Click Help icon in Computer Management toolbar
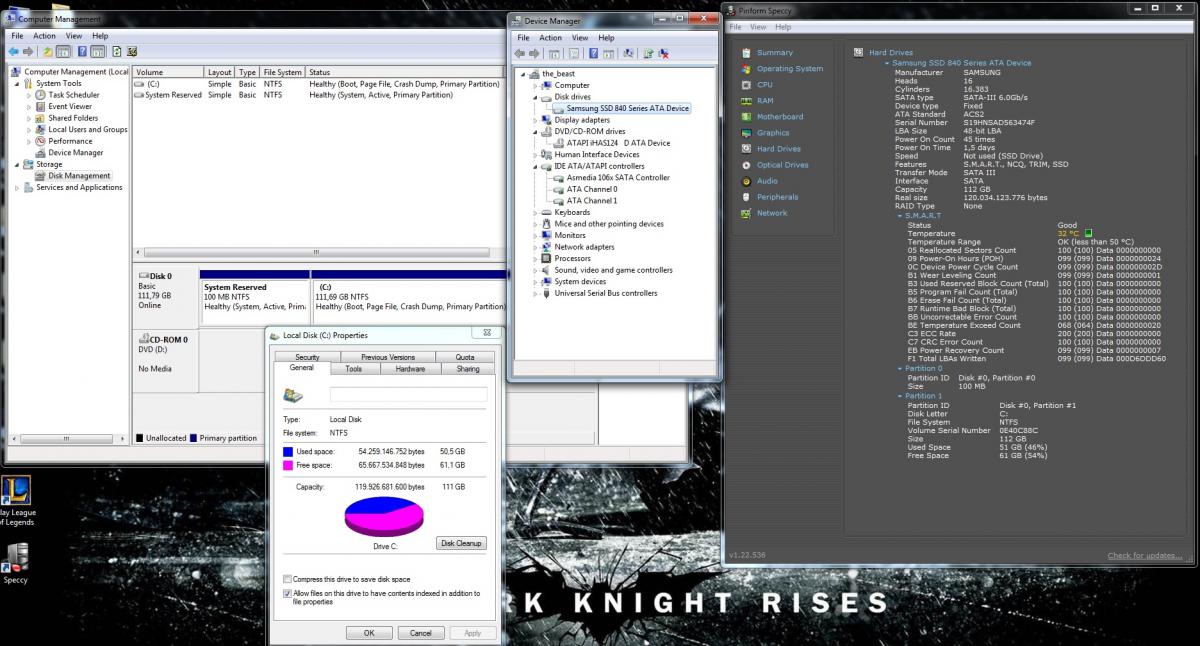 coord(82,52)
